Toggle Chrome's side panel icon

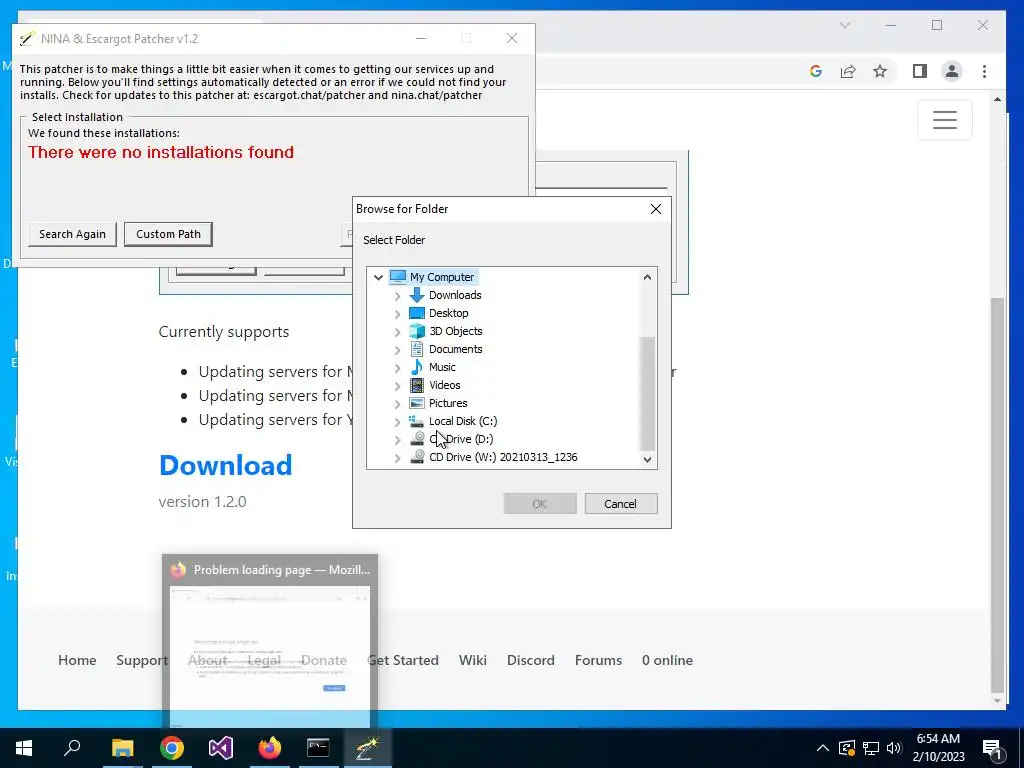(x=920, y=71)
